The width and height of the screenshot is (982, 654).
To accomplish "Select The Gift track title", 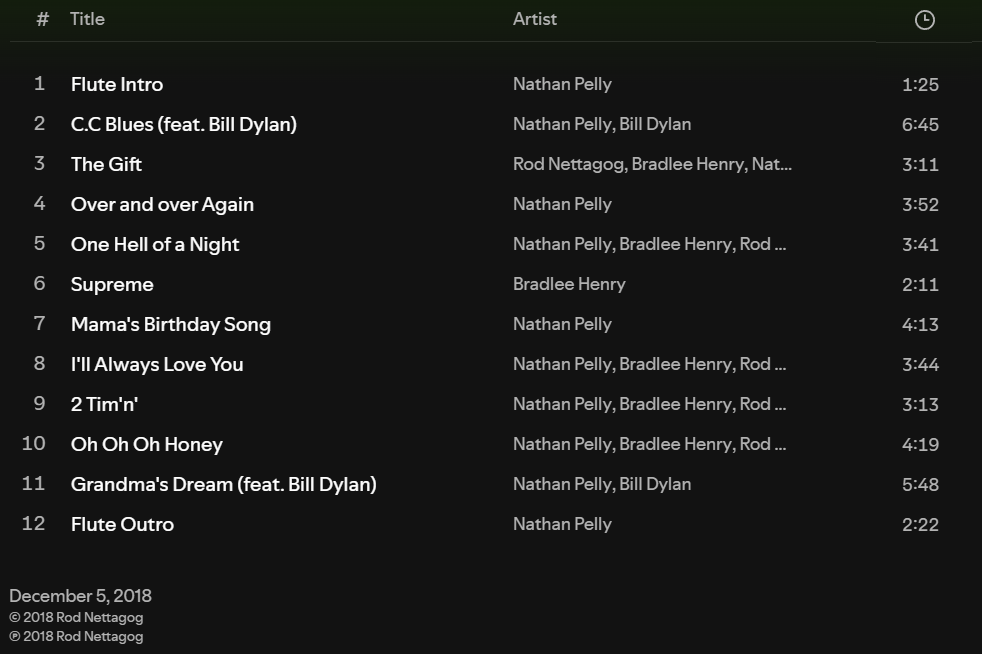I will tap(106, 165).
